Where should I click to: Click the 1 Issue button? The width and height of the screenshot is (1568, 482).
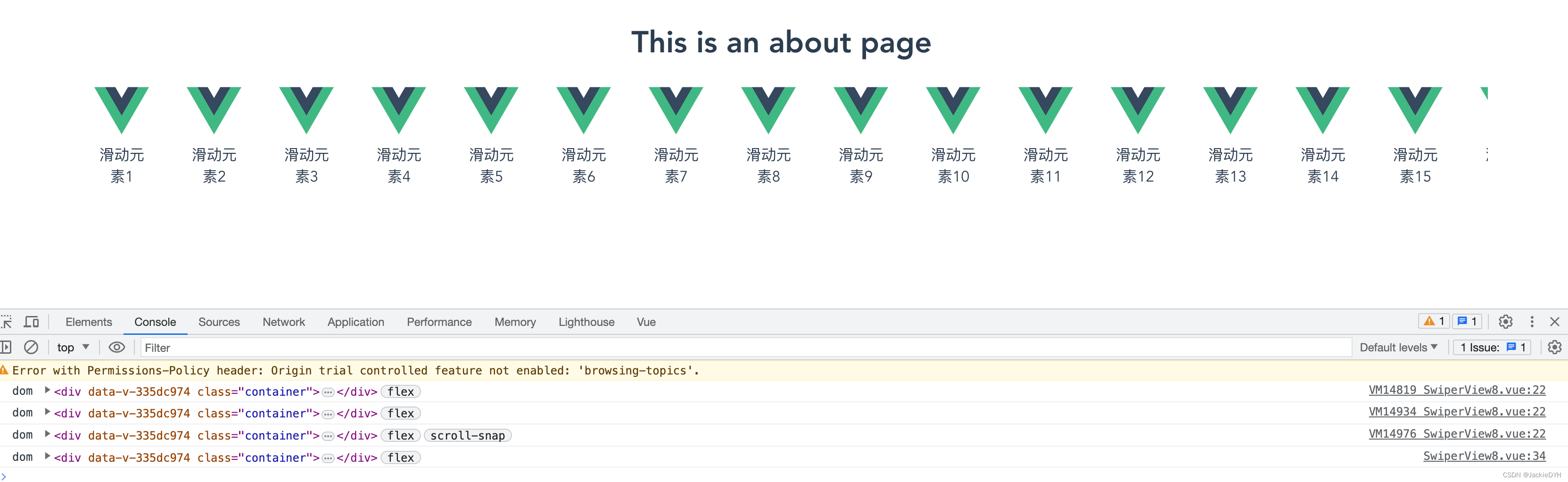click(x=1492, y=348)
